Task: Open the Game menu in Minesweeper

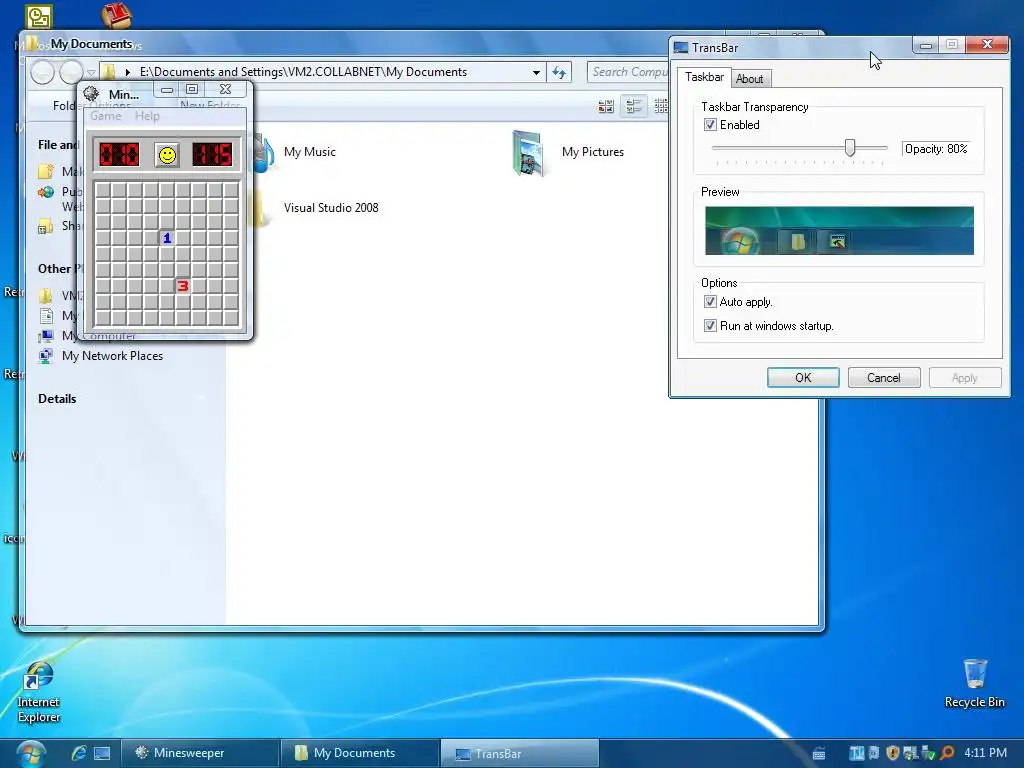Action: click(x=106, y=116)
